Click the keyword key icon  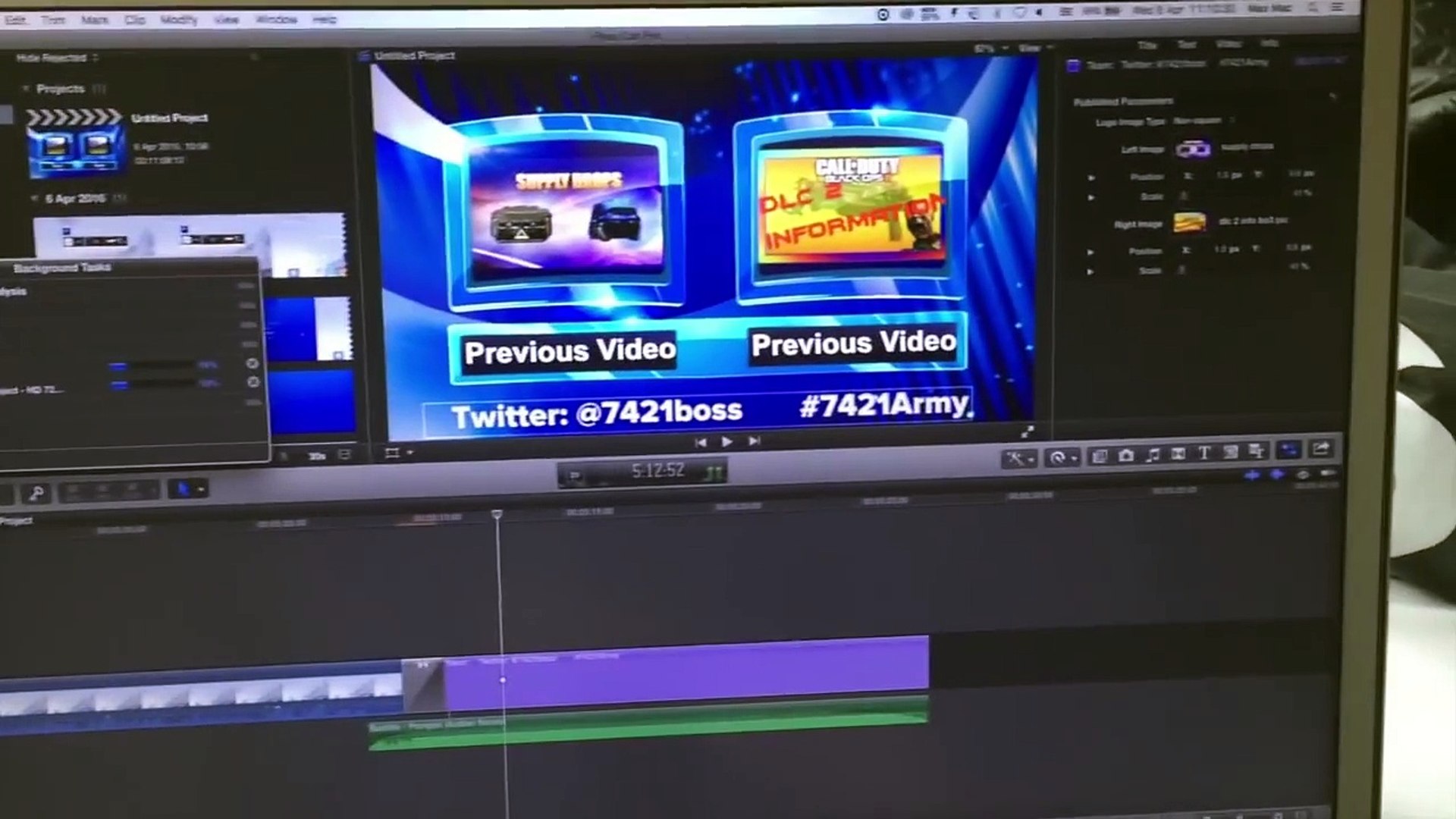[36, 494]
